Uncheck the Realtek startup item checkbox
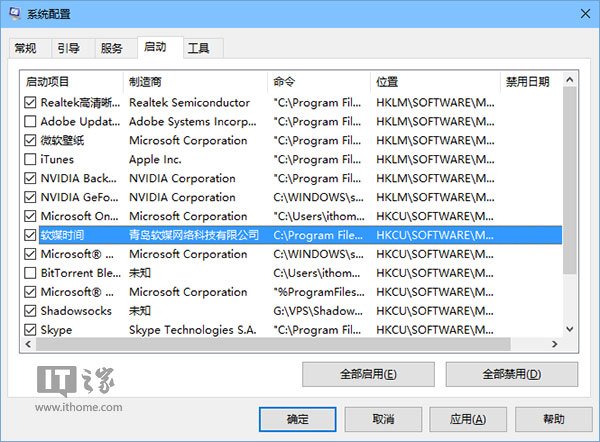This screenshot has height=442, width=600. tap(30, 102)
